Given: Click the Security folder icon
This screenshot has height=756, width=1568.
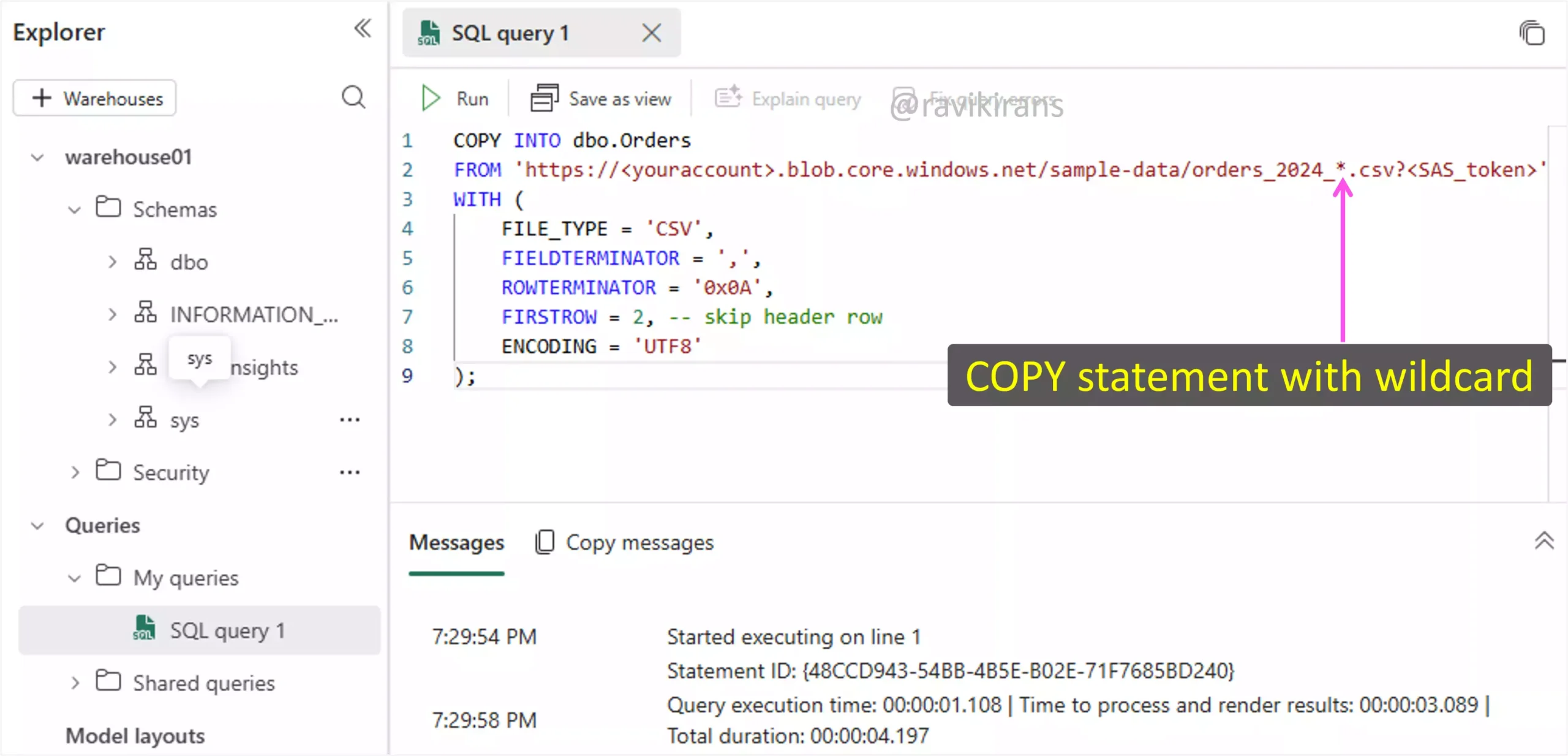Looking at the screenshot, I should (108, 470).
